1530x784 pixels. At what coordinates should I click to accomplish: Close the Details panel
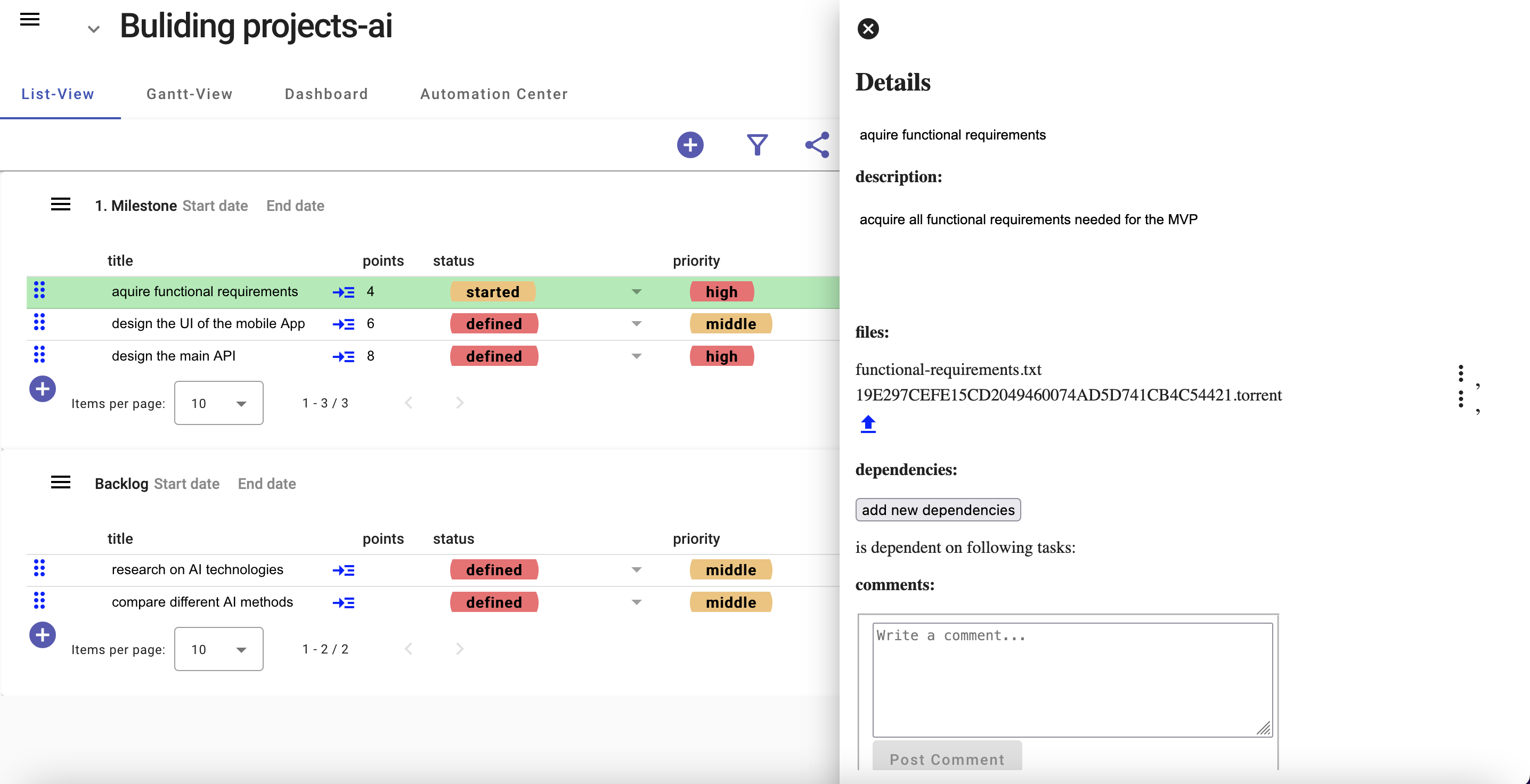tap(868, 29)
